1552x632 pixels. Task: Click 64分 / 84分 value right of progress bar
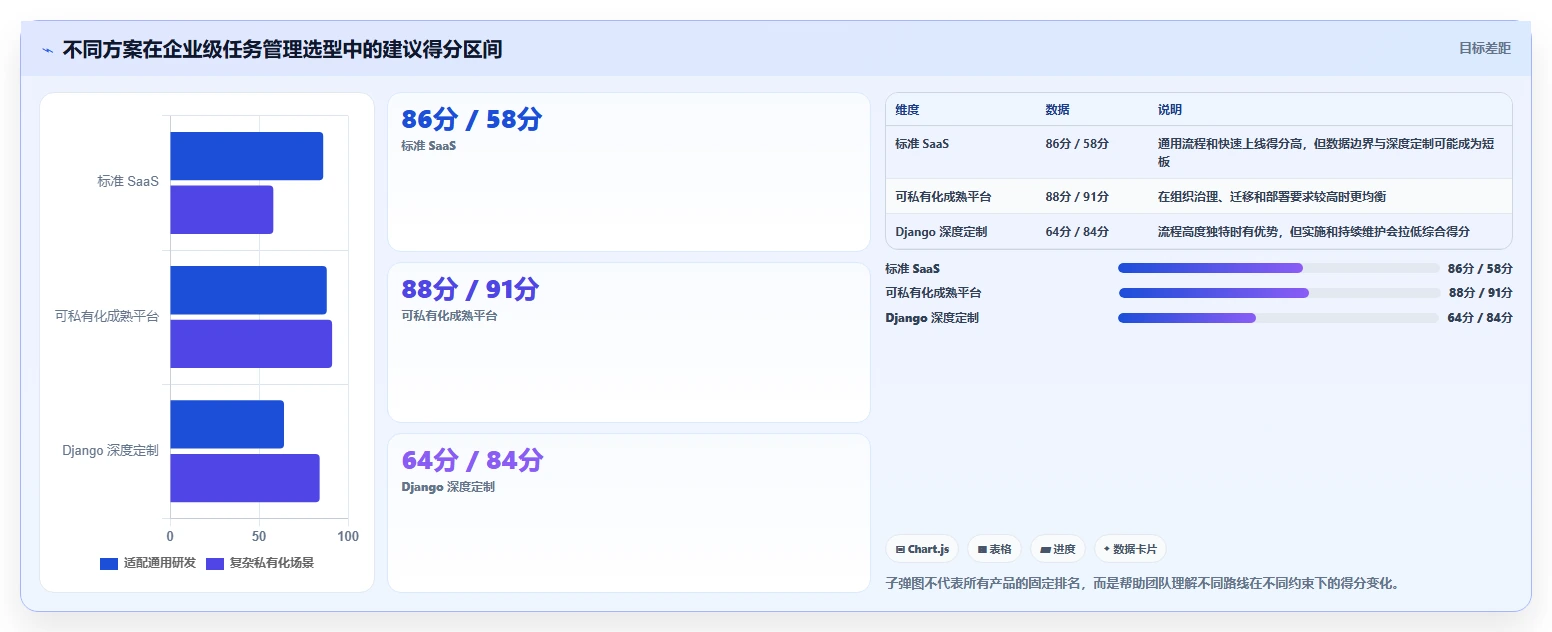point(1480,318)
